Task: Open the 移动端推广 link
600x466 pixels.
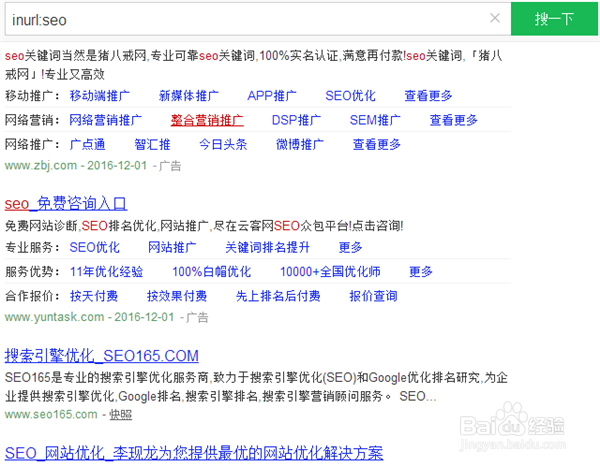Action: point(99,96)
